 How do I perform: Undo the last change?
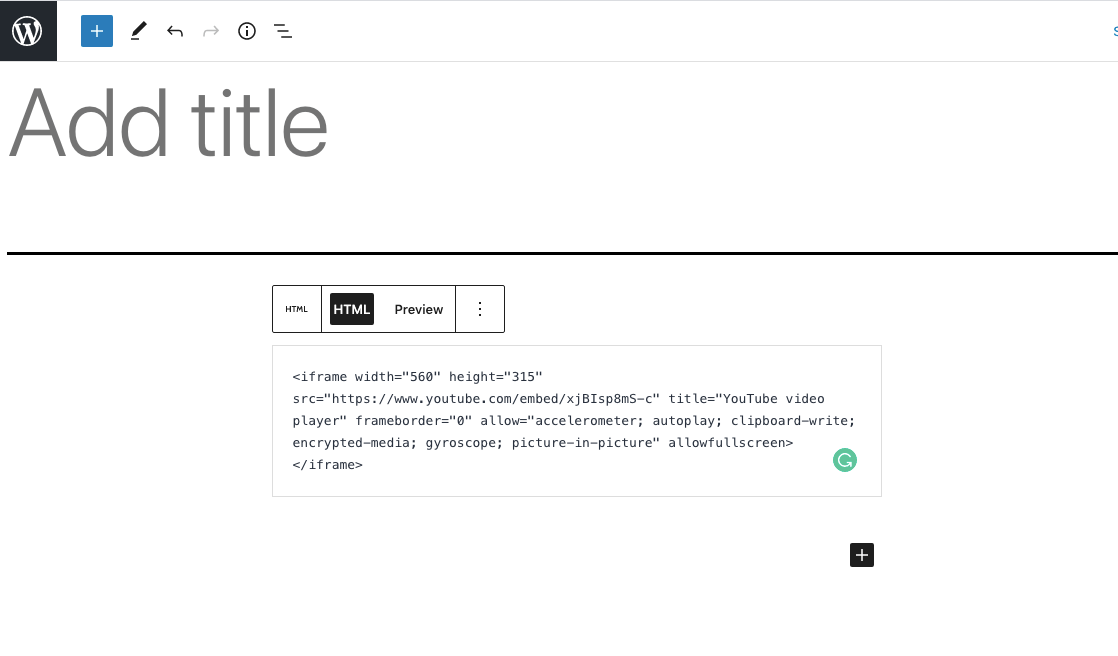[x=174, y=31]
